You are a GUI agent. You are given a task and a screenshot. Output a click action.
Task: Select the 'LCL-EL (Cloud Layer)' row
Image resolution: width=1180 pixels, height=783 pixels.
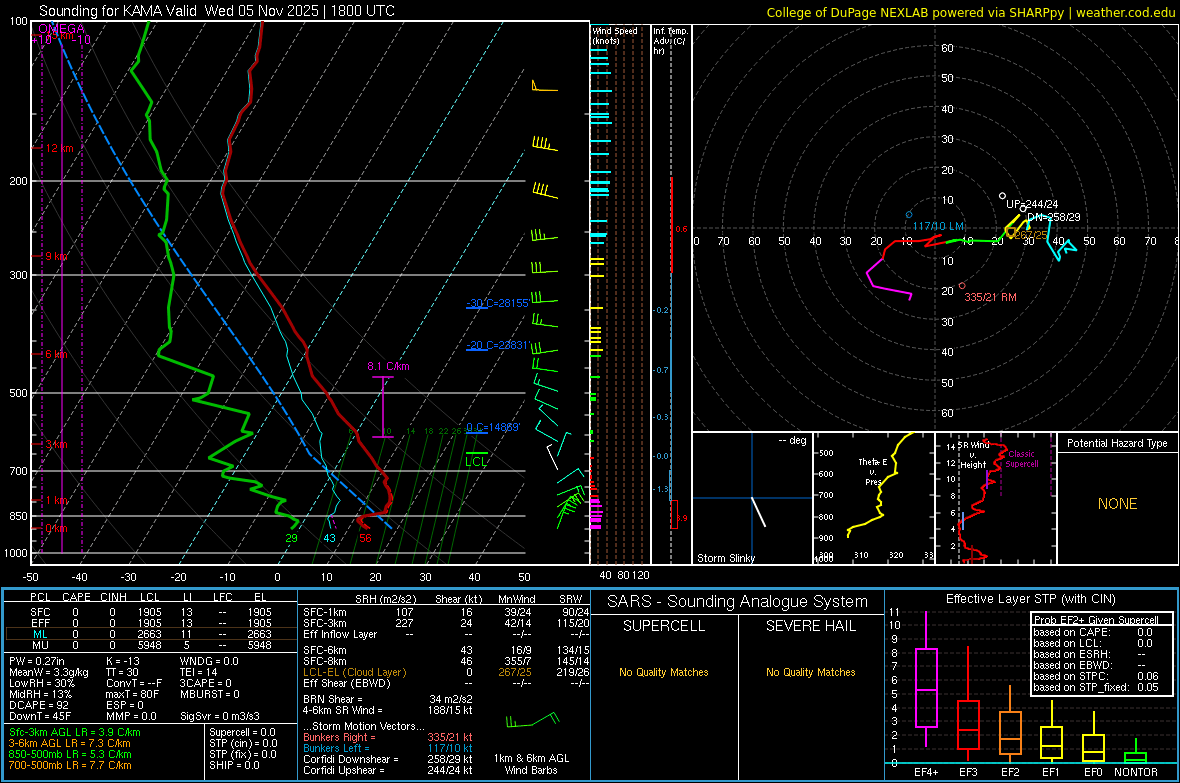(x=446, y=672)
